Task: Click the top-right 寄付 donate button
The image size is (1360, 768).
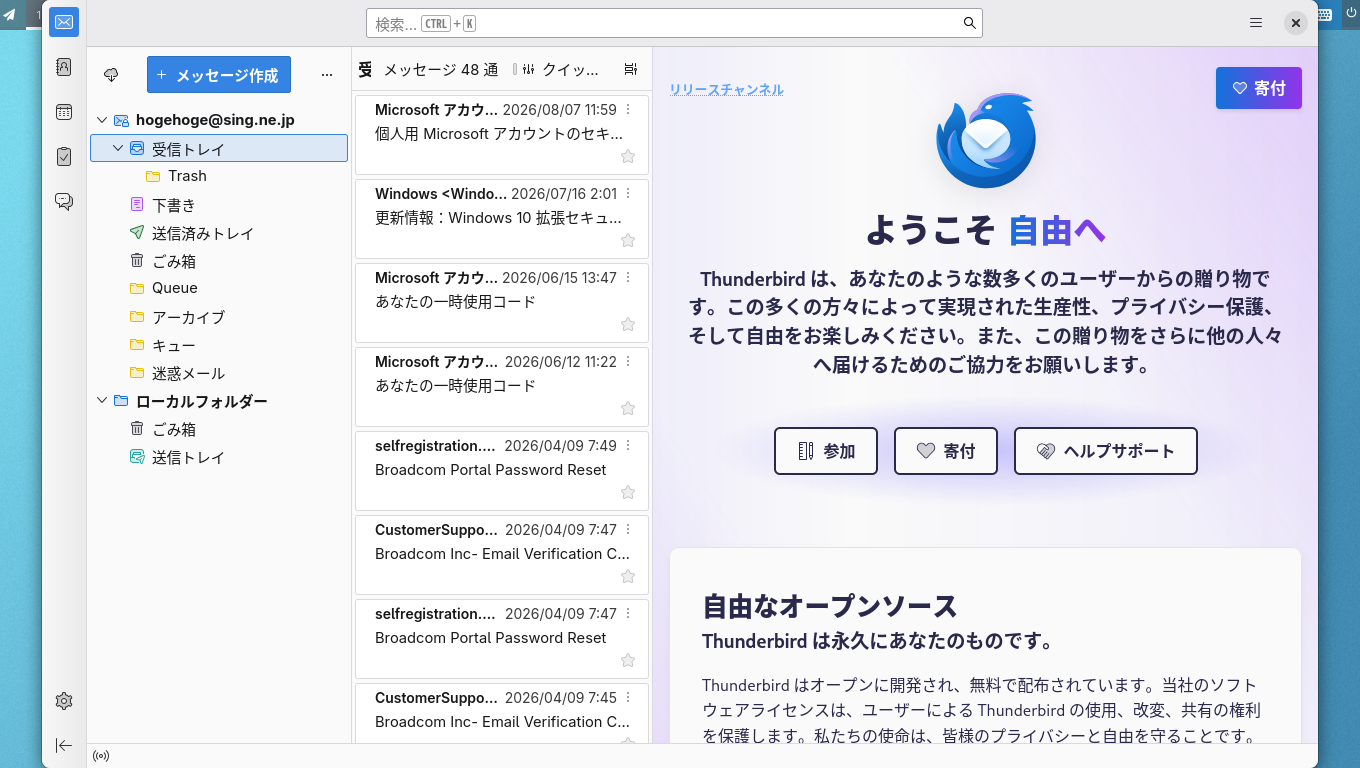Action: coord(1259,88)
